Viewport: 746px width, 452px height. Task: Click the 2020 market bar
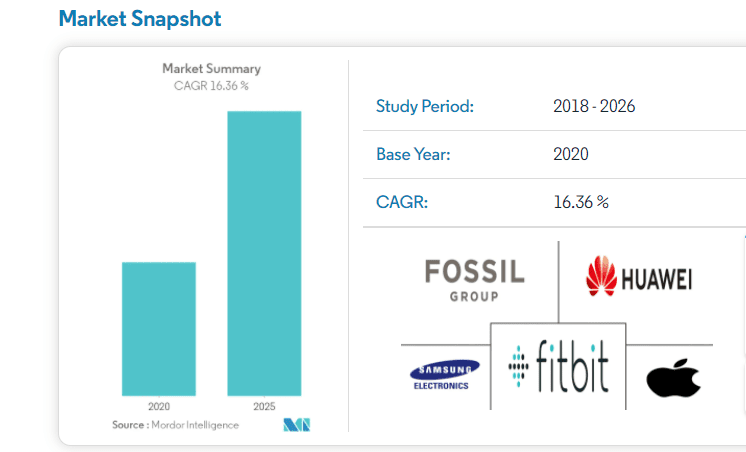click(159, 329)
